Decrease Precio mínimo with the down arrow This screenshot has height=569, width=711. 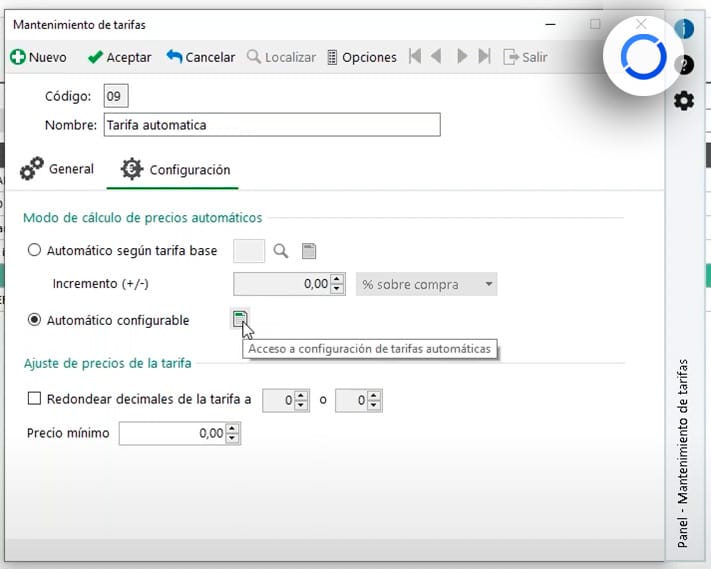coord(232,438)
